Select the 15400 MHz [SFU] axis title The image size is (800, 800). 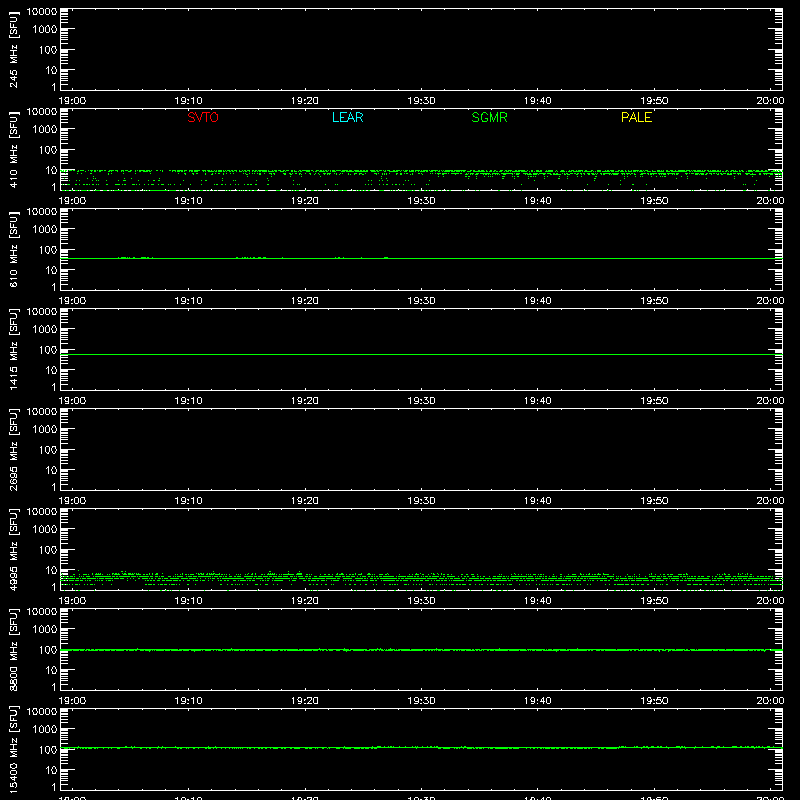coord(13,749)
